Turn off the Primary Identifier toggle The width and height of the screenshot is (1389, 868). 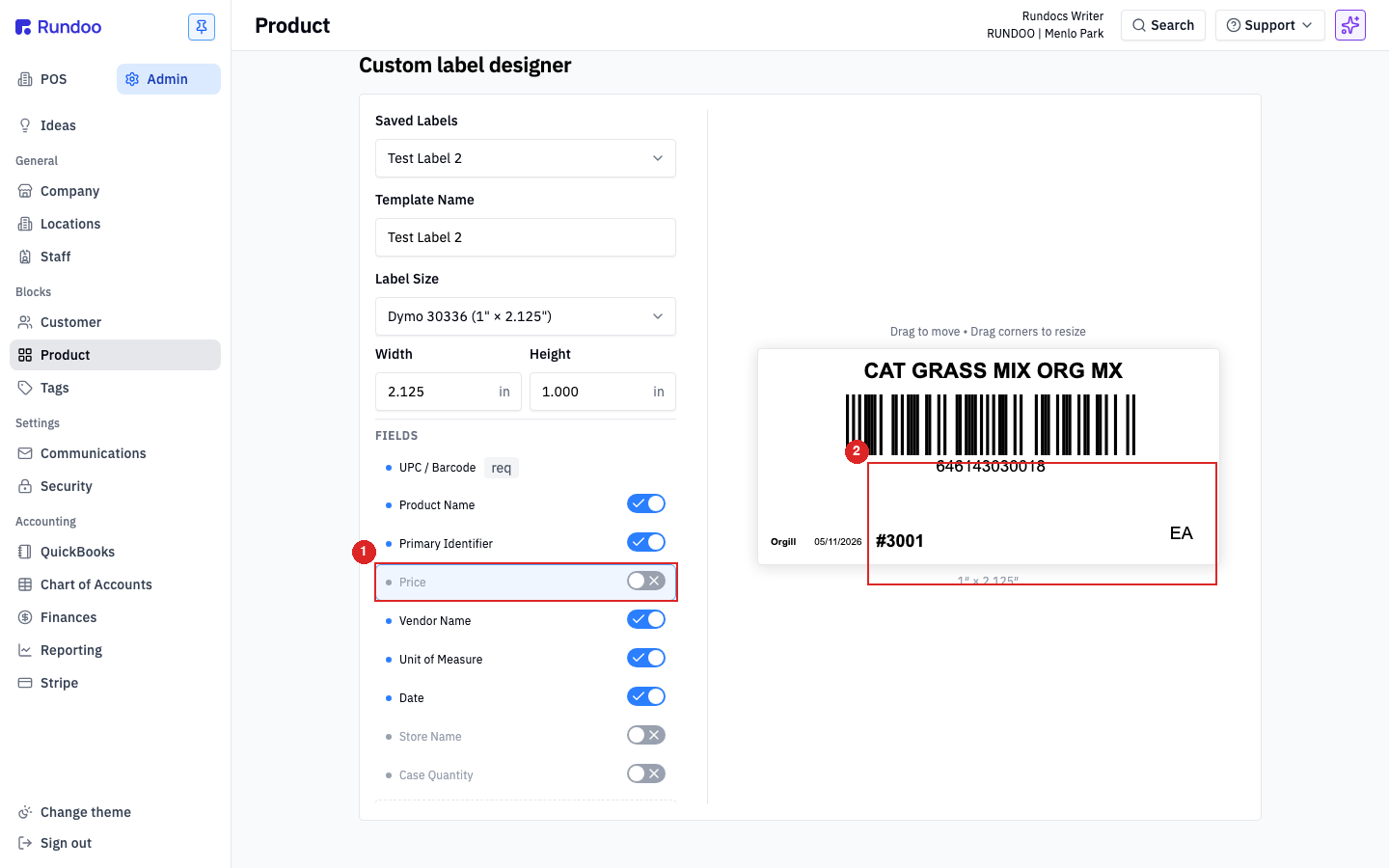pos(646,542)
